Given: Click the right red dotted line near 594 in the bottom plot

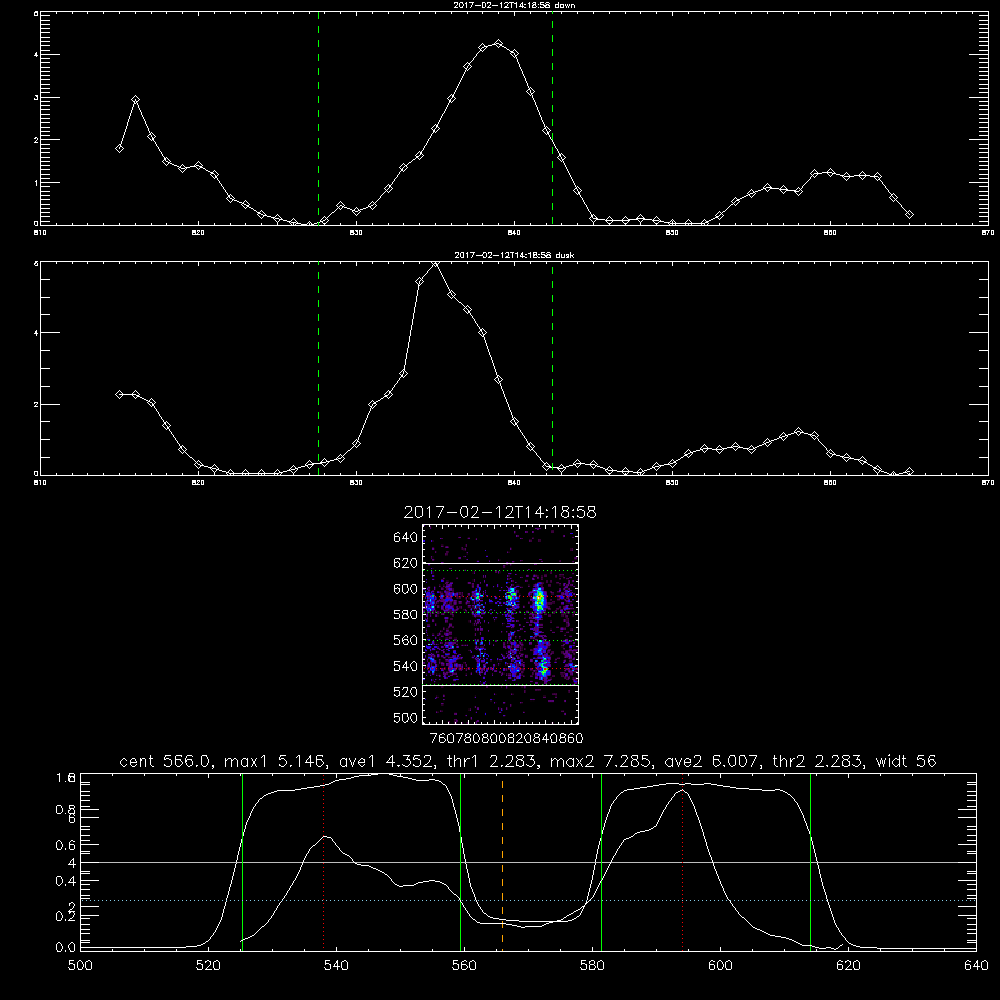Looking at the screenshot, I should [682, 861].
